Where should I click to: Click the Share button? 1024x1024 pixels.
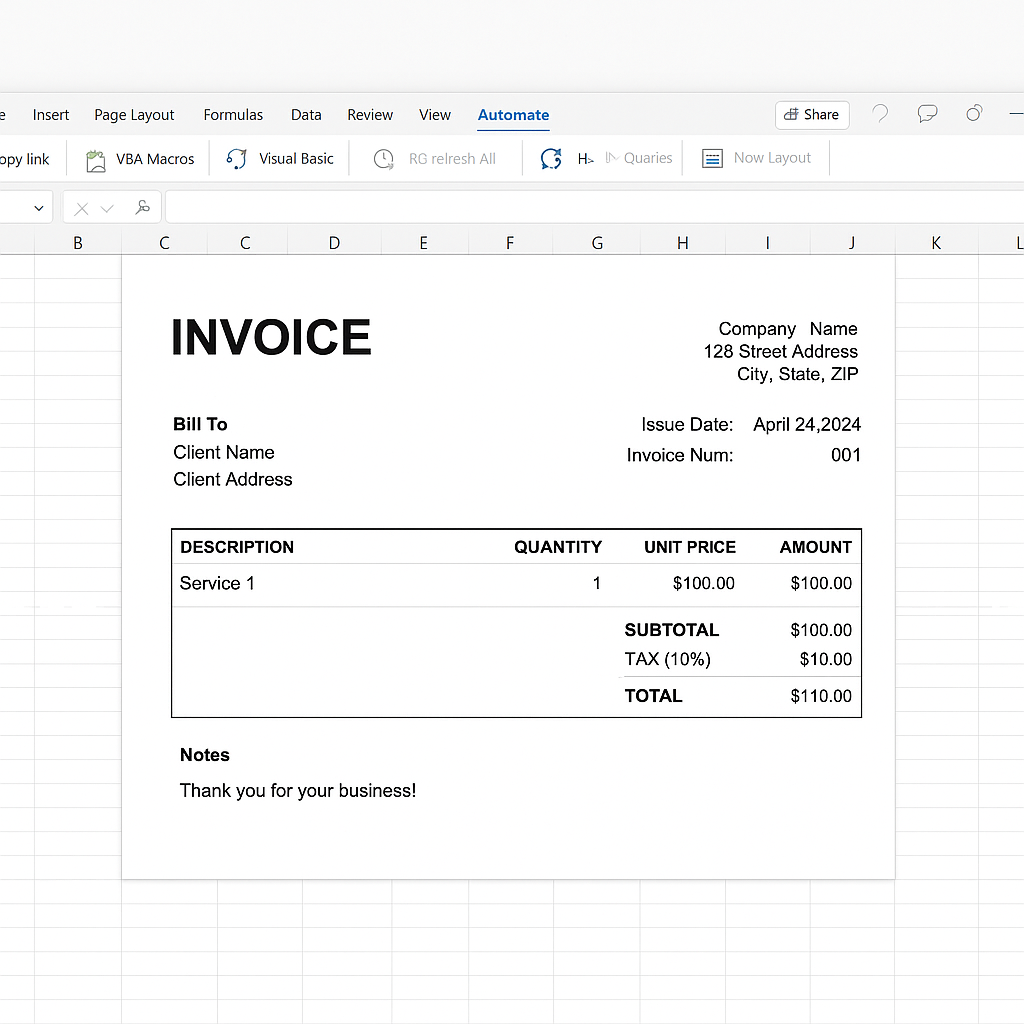[812, 115]
